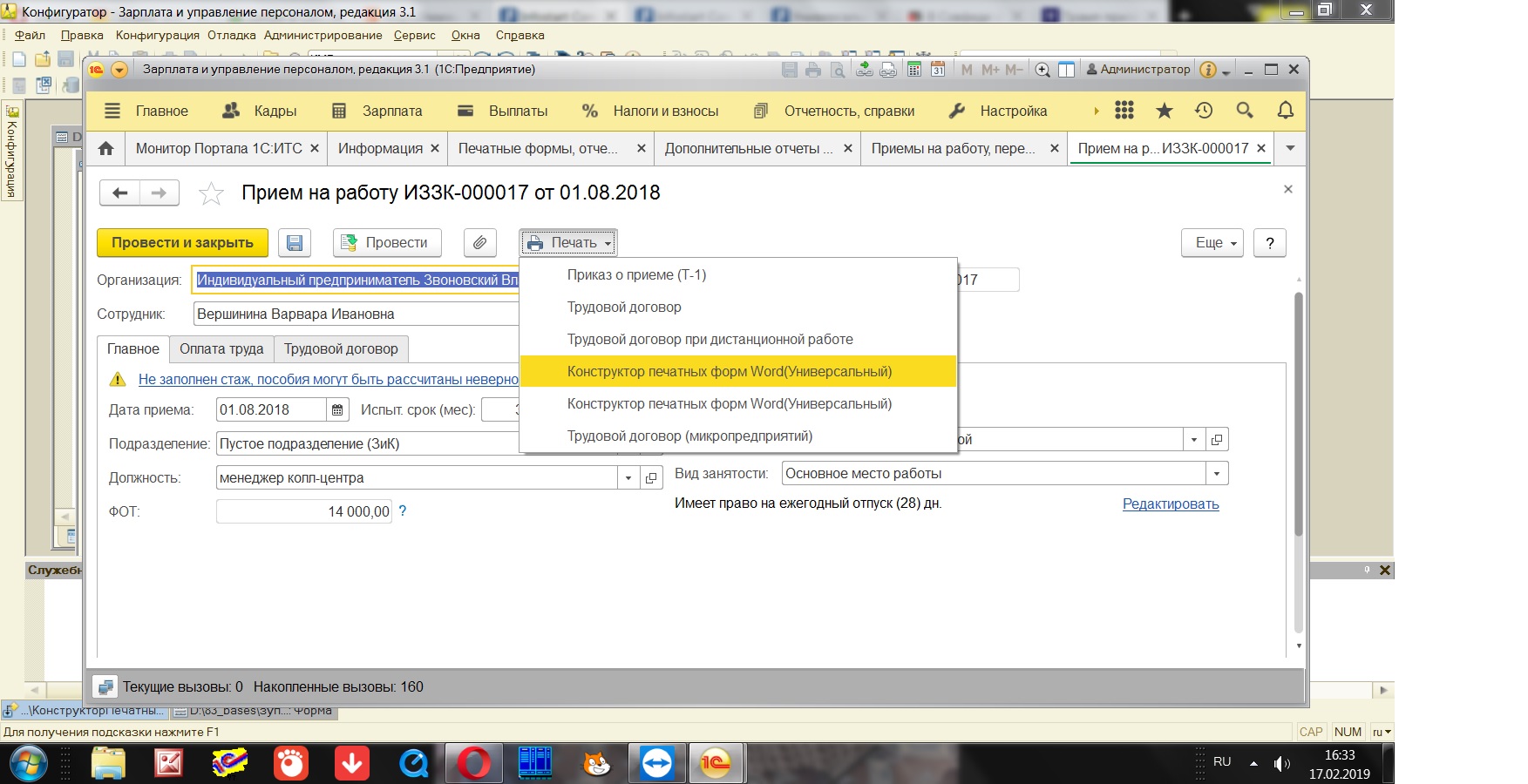Open the dropdown next to the info icon
The height and width of the screenshot is (784, 1528).
[1226, 71]
